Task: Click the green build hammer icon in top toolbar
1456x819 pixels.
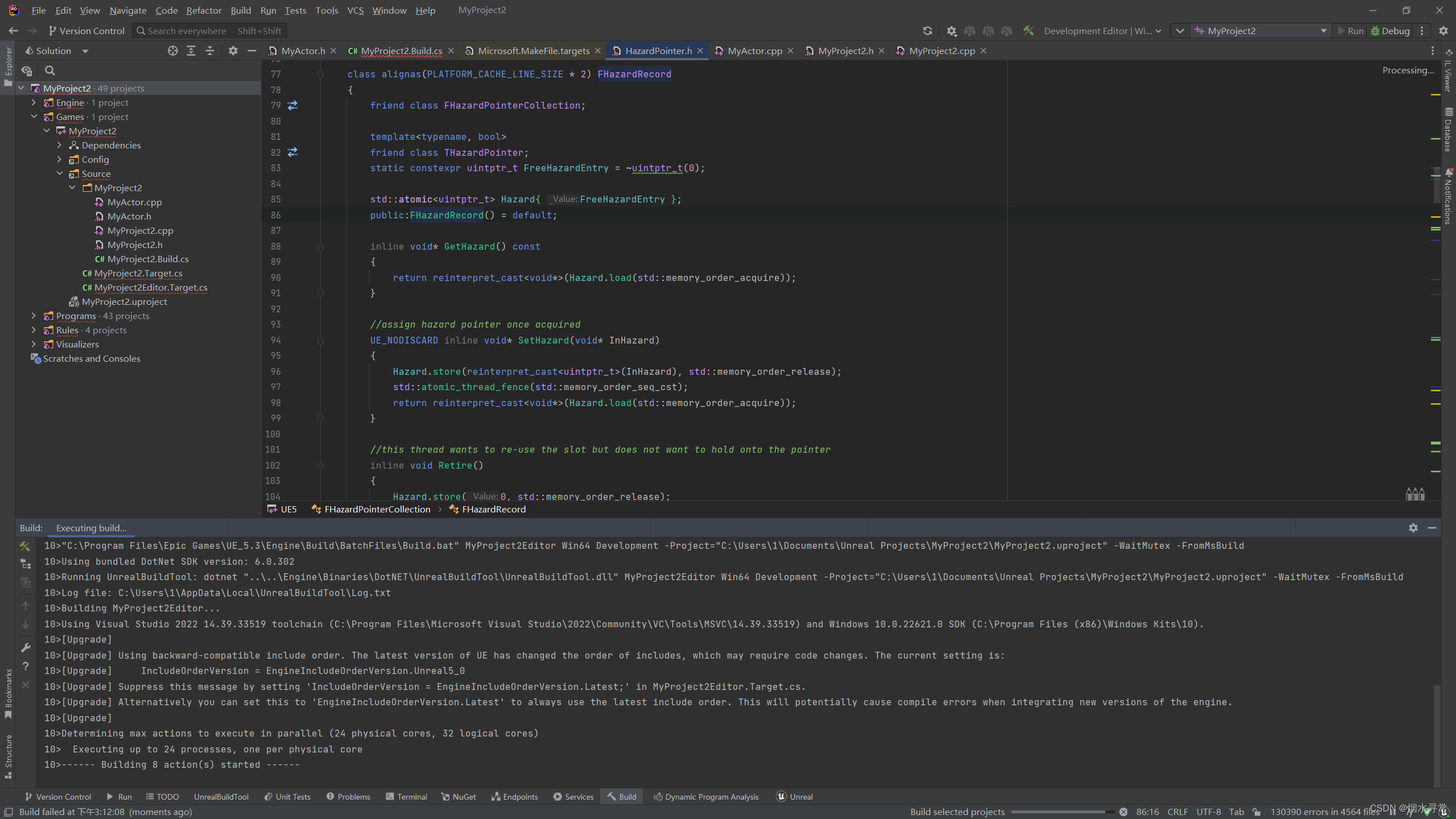Action: pyautogui.click(x=1028, y=31)
